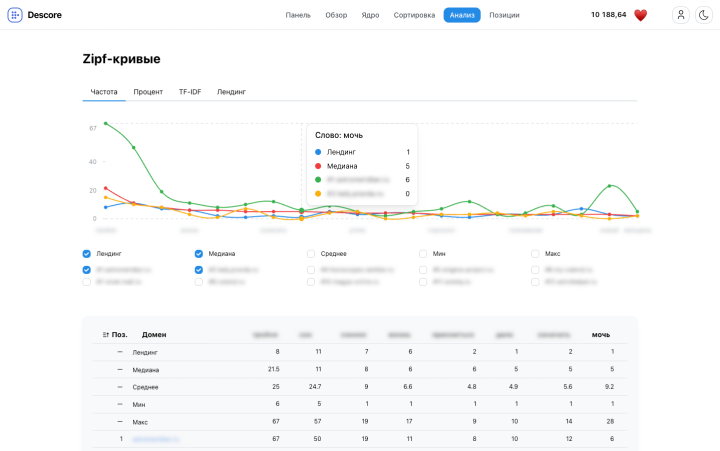Switch to the TF-IDF tab
The image size is (720, 451).
190,91
